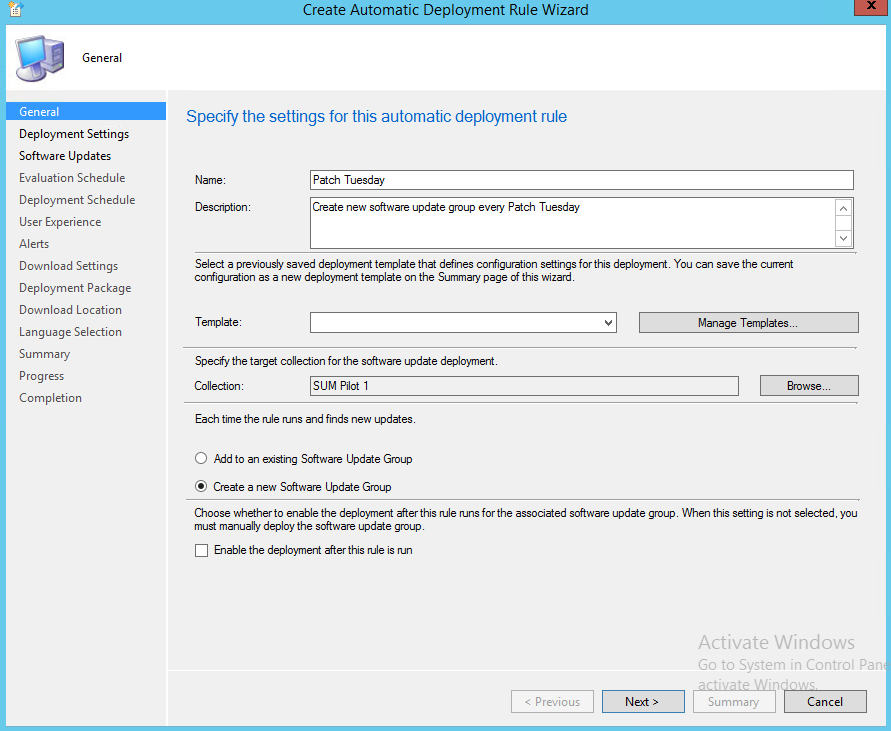Browse for a target collection

click(808, 386)
